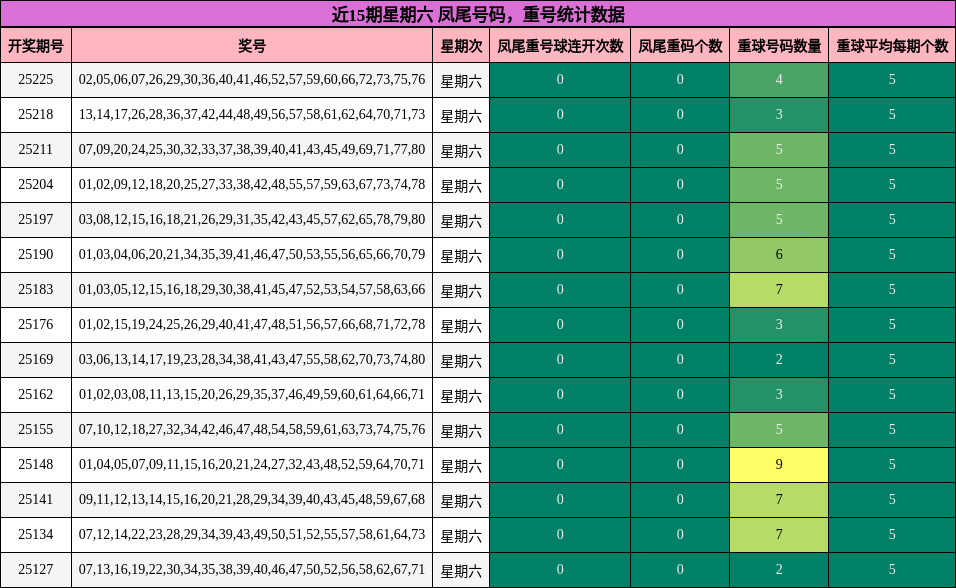Select issue number 25211
The height and width of the screenshot is (588, 956).
click(x=35, y=149)
